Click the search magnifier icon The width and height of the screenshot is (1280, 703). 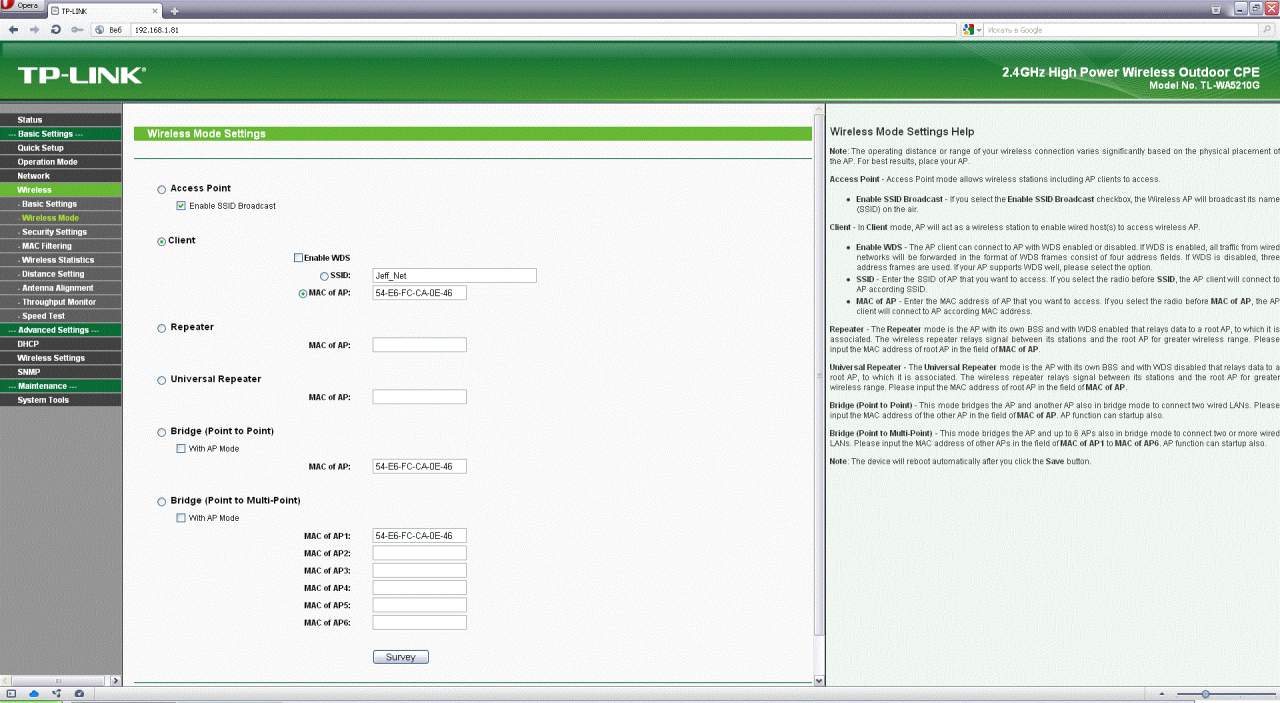1267,30
